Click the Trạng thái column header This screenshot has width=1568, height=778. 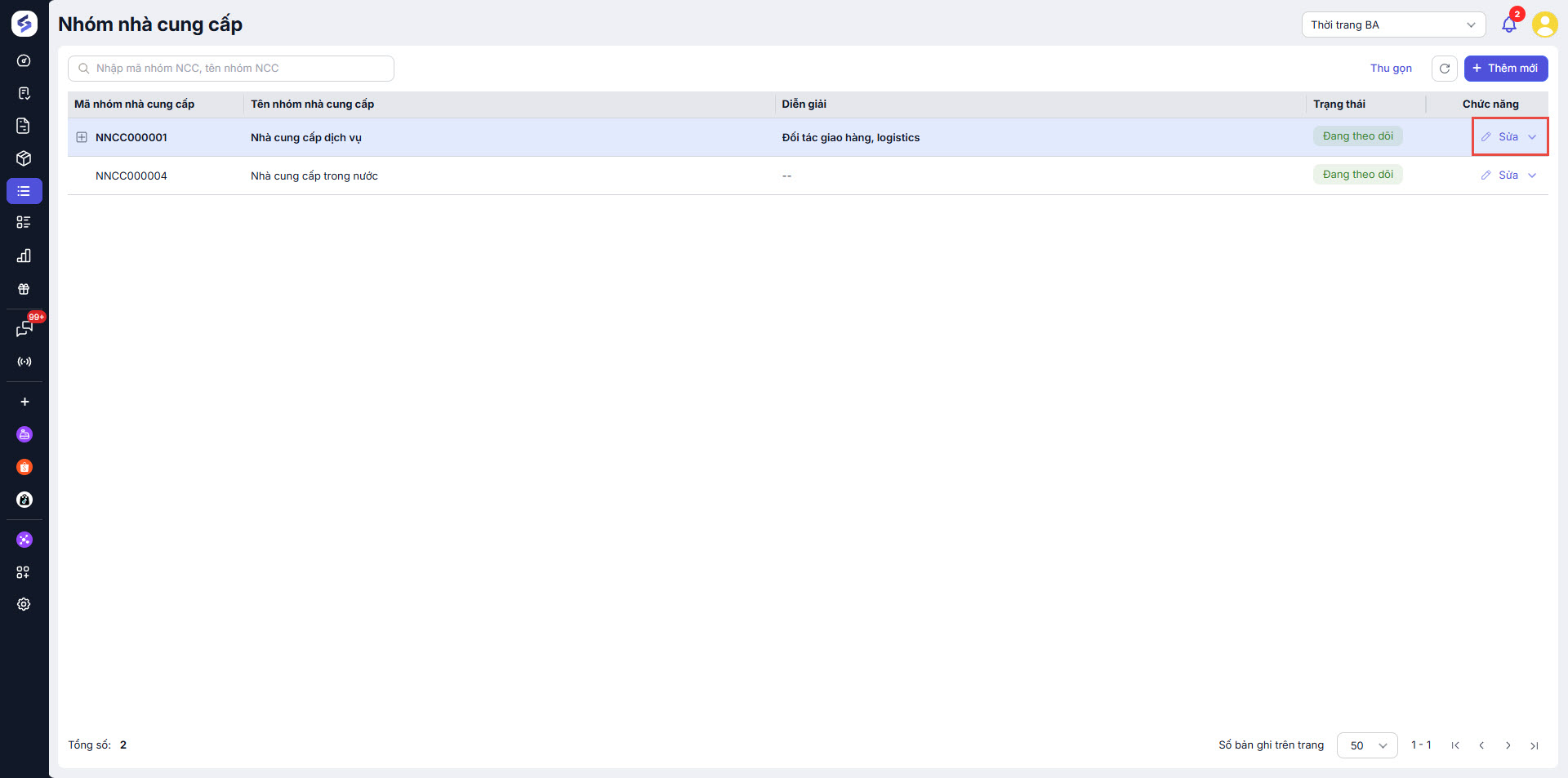coord(1339,104)
